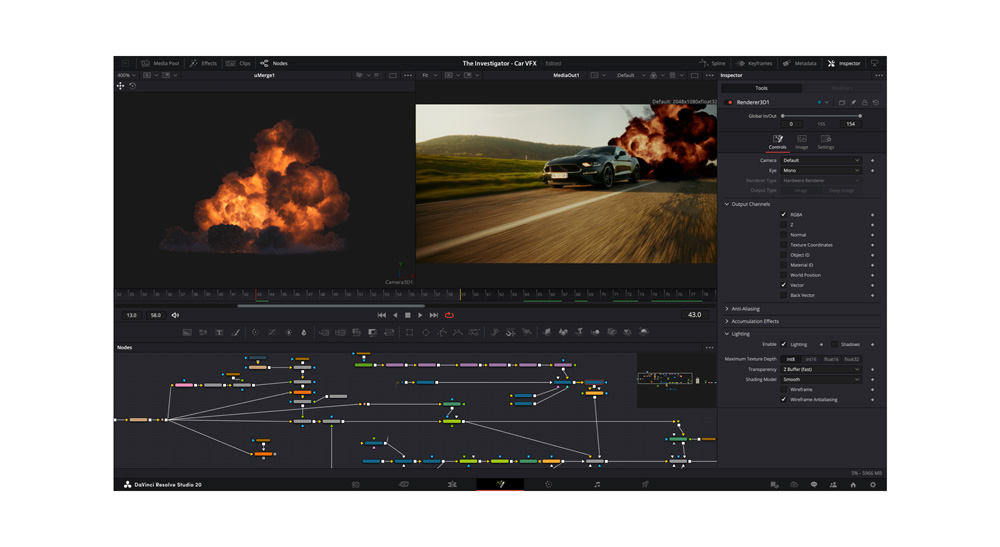Viewport: 1000px width, 547px height.
Task: Adjust the Global In/Out range slider
Action: pos(820,116)
